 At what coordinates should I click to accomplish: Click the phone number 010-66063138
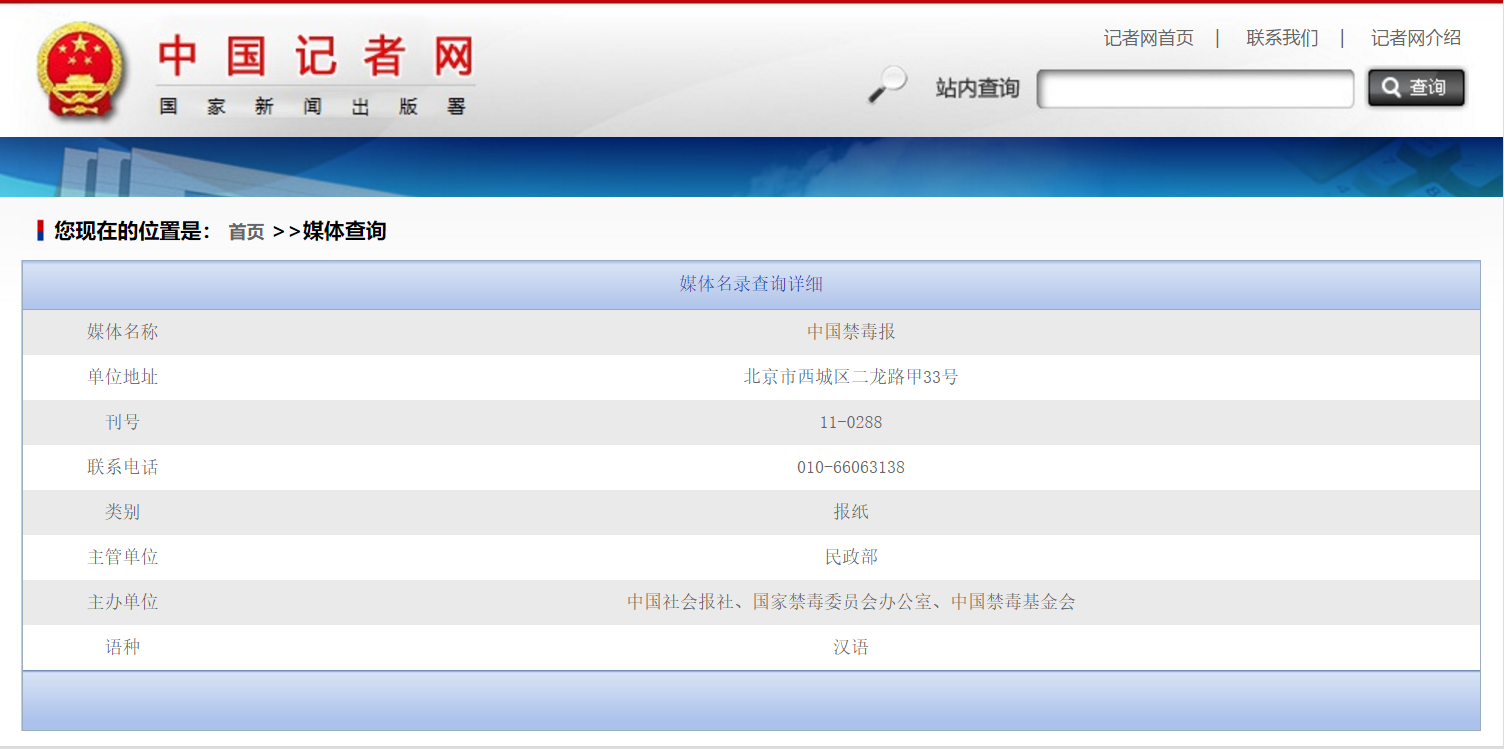pyautogui.click(x=851, y=467)
